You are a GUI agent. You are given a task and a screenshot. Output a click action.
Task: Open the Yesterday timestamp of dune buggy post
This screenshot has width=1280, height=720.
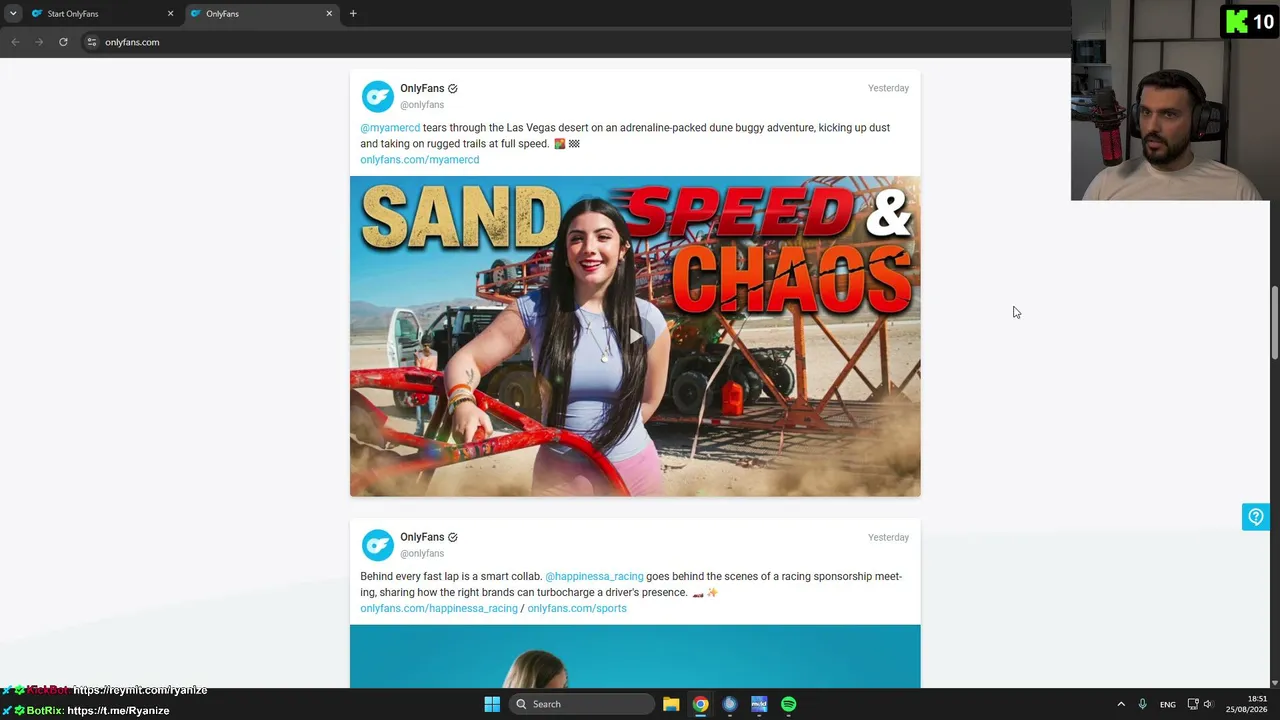888,88
